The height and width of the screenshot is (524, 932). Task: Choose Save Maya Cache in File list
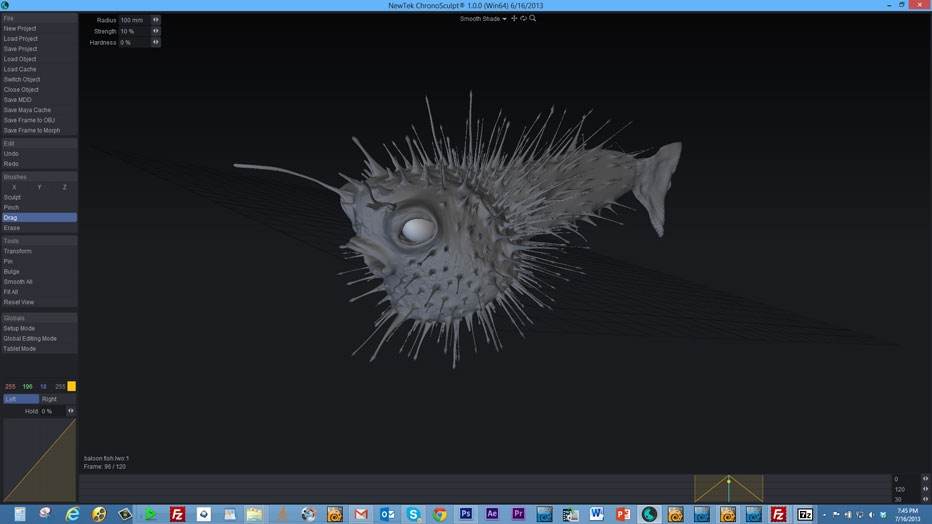pos(27,110)
